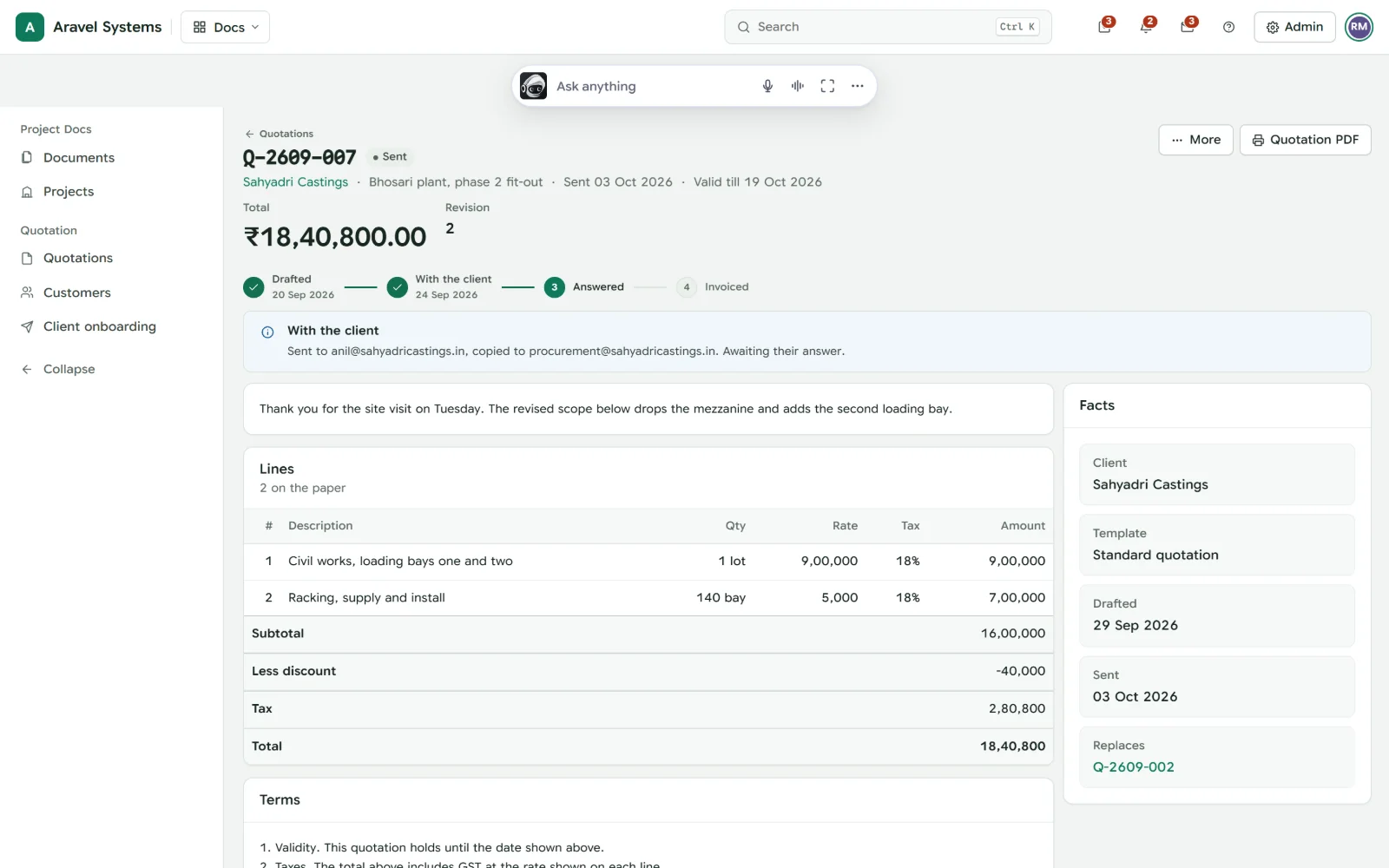Image resolution: width=1389 pixels, height=868 pixels.
Task: Open the clipboard tasks icon with badge
Action: [x=1104, y=27]
